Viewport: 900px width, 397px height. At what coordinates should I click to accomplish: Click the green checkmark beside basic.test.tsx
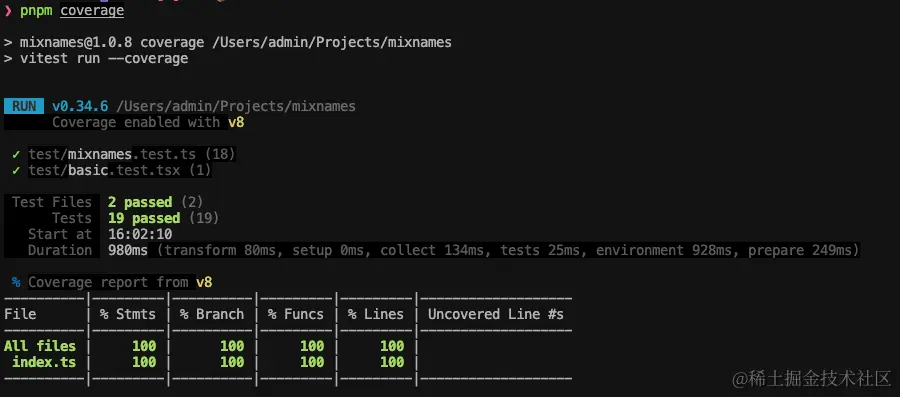[x=16, y=170]
